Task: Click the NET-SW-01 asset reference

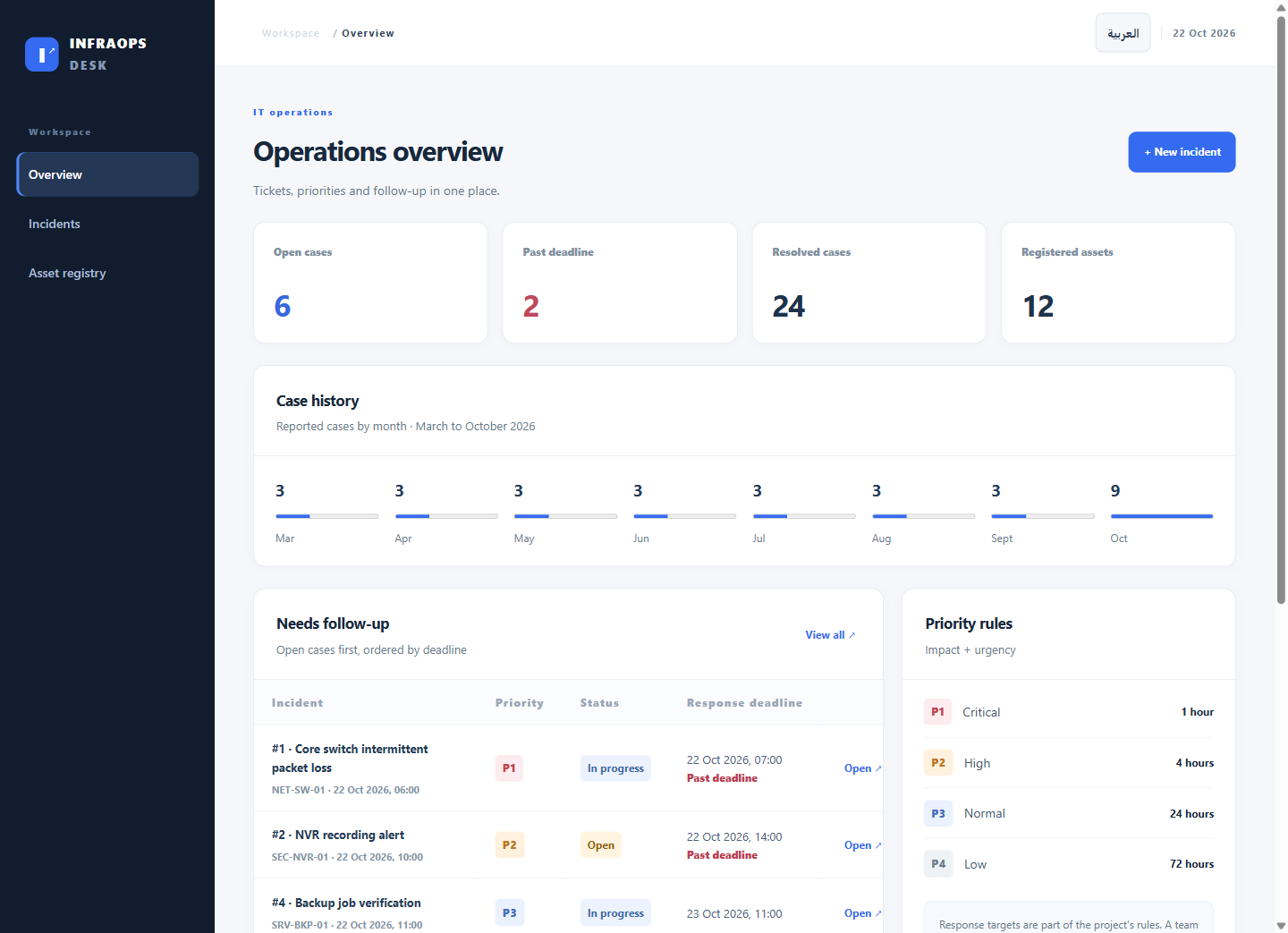Action: coord(299,790)
